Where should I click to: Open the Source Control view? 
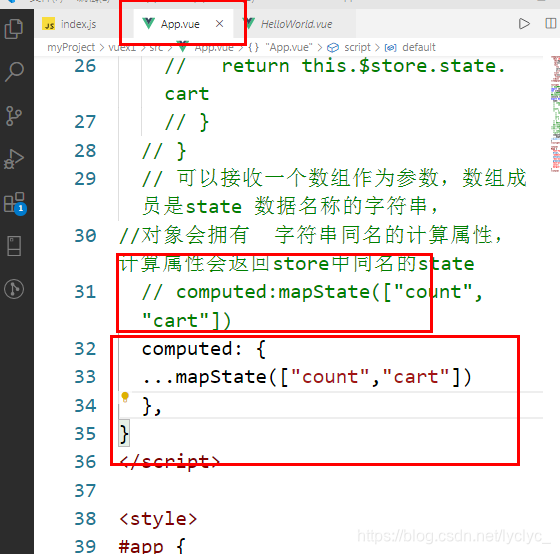(x=14, y=115)
